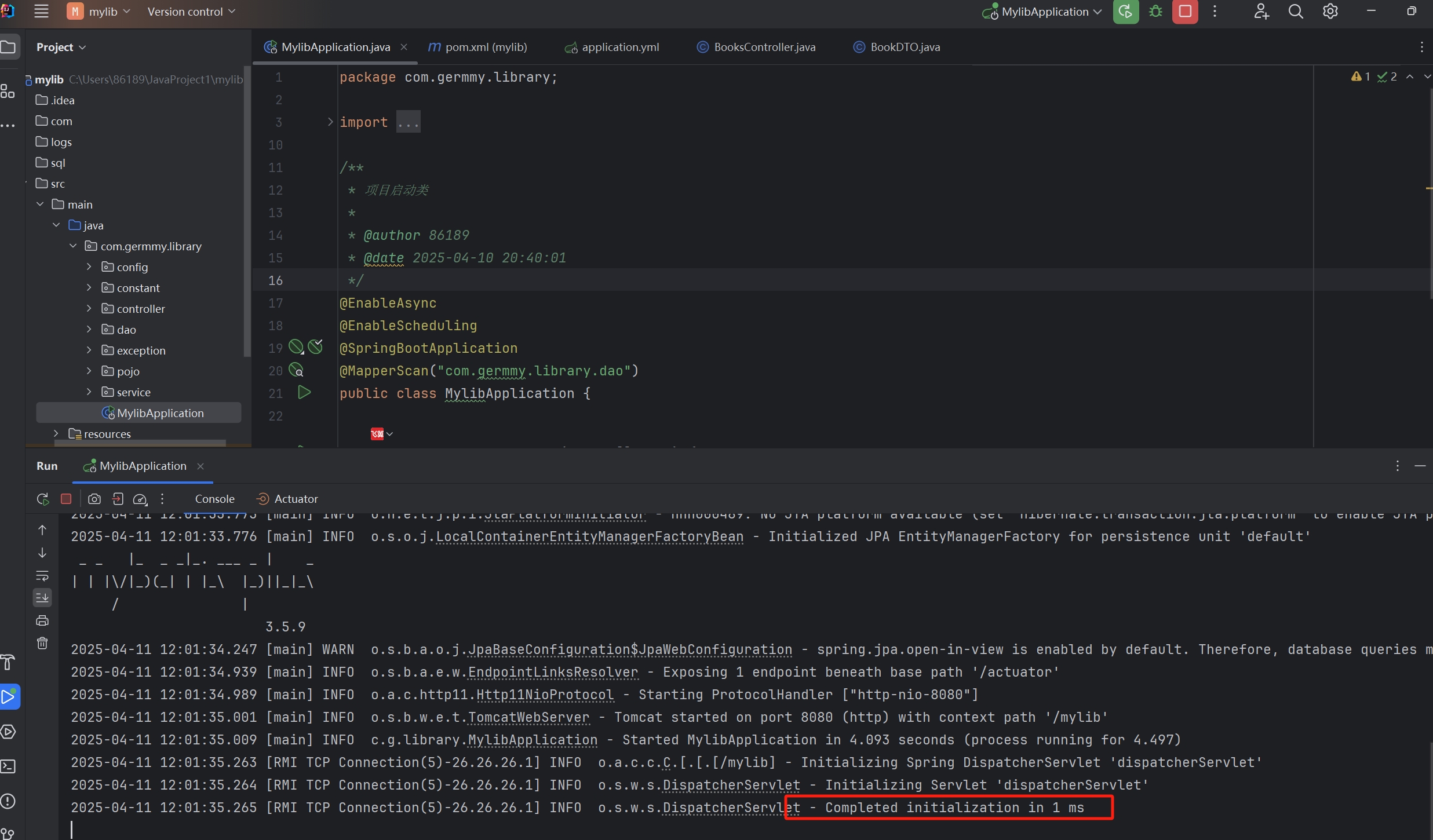The width and height of the screenshot is (1433, 840).
Task: Click the run gutter arrow next to class MylibApplication
Action: pos(304,393)
